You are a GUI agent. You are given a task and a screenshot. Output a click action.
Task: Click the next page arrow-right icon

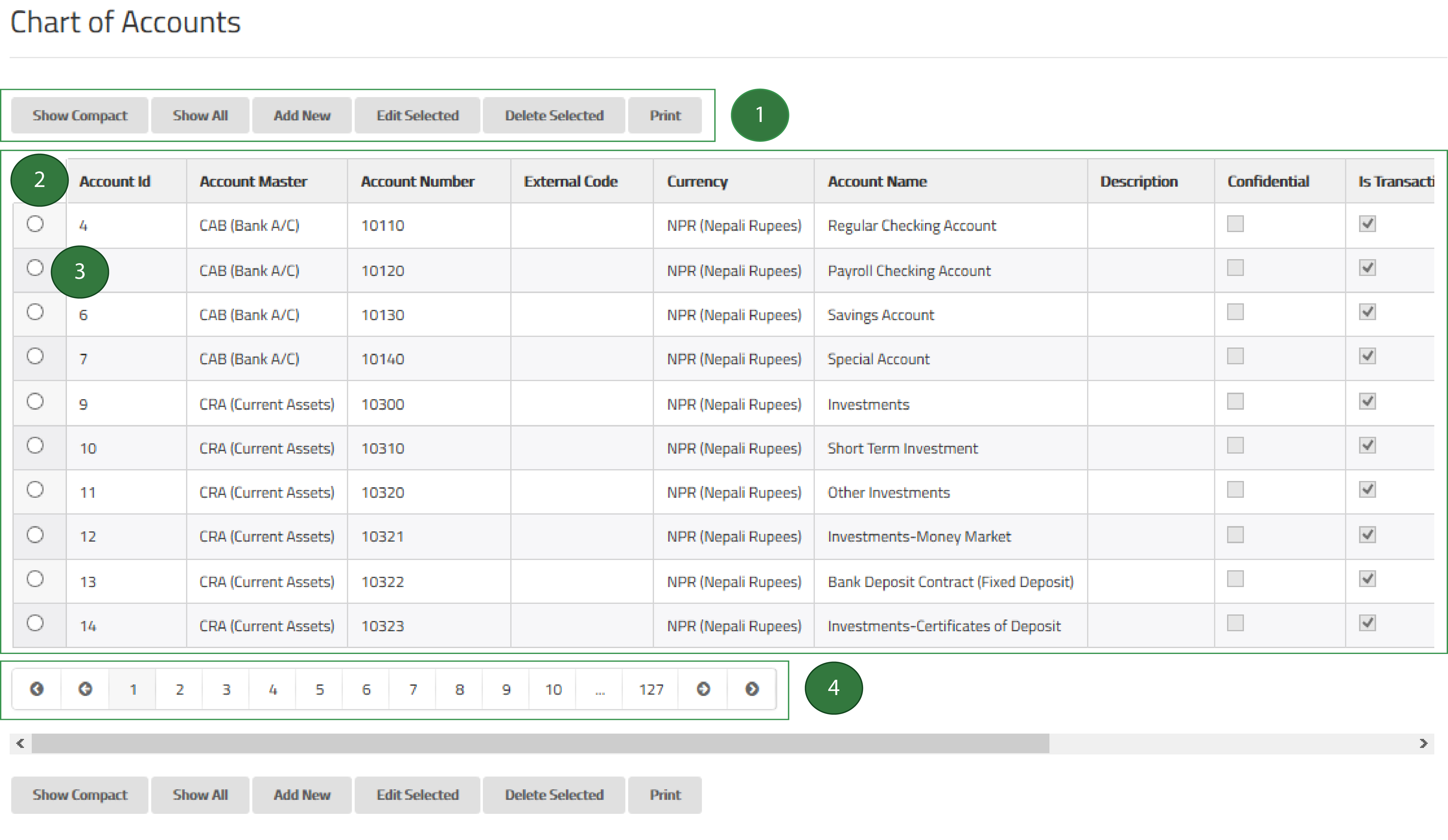pyautogui.click(x=703, y=689)
